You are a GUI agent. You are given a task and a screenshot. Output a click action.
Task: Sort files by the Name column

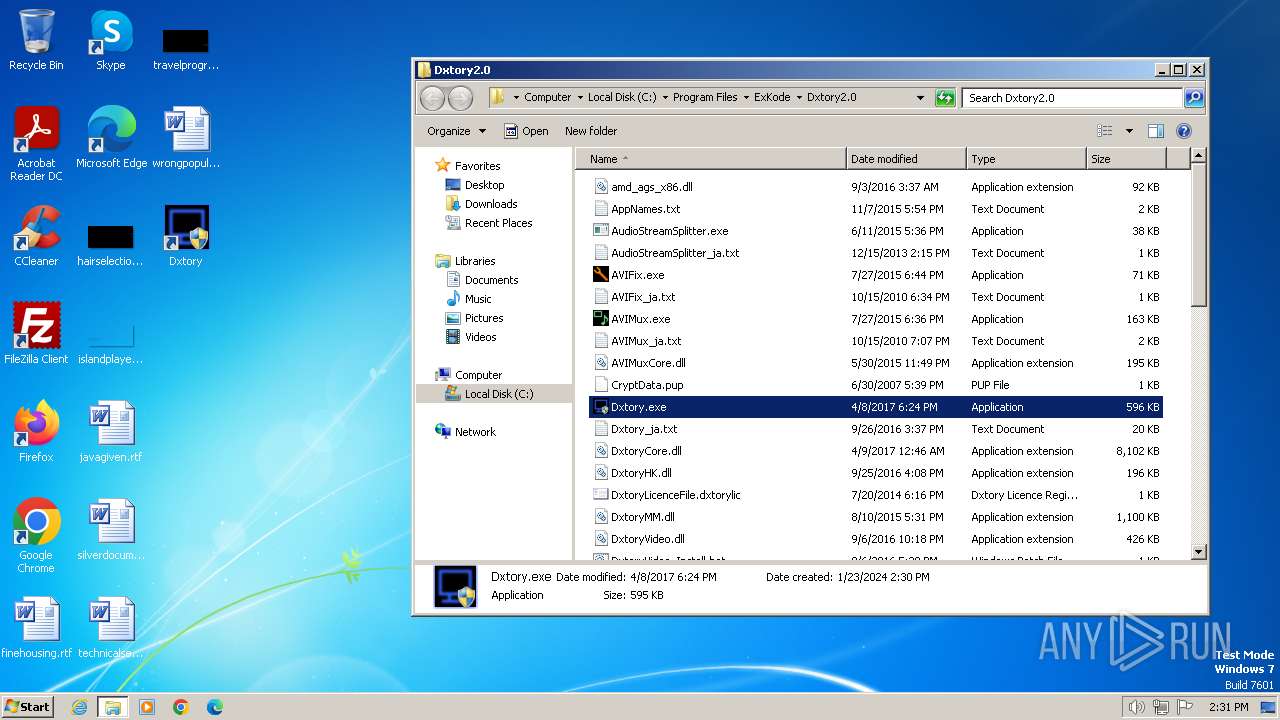(x=710, y=159)
